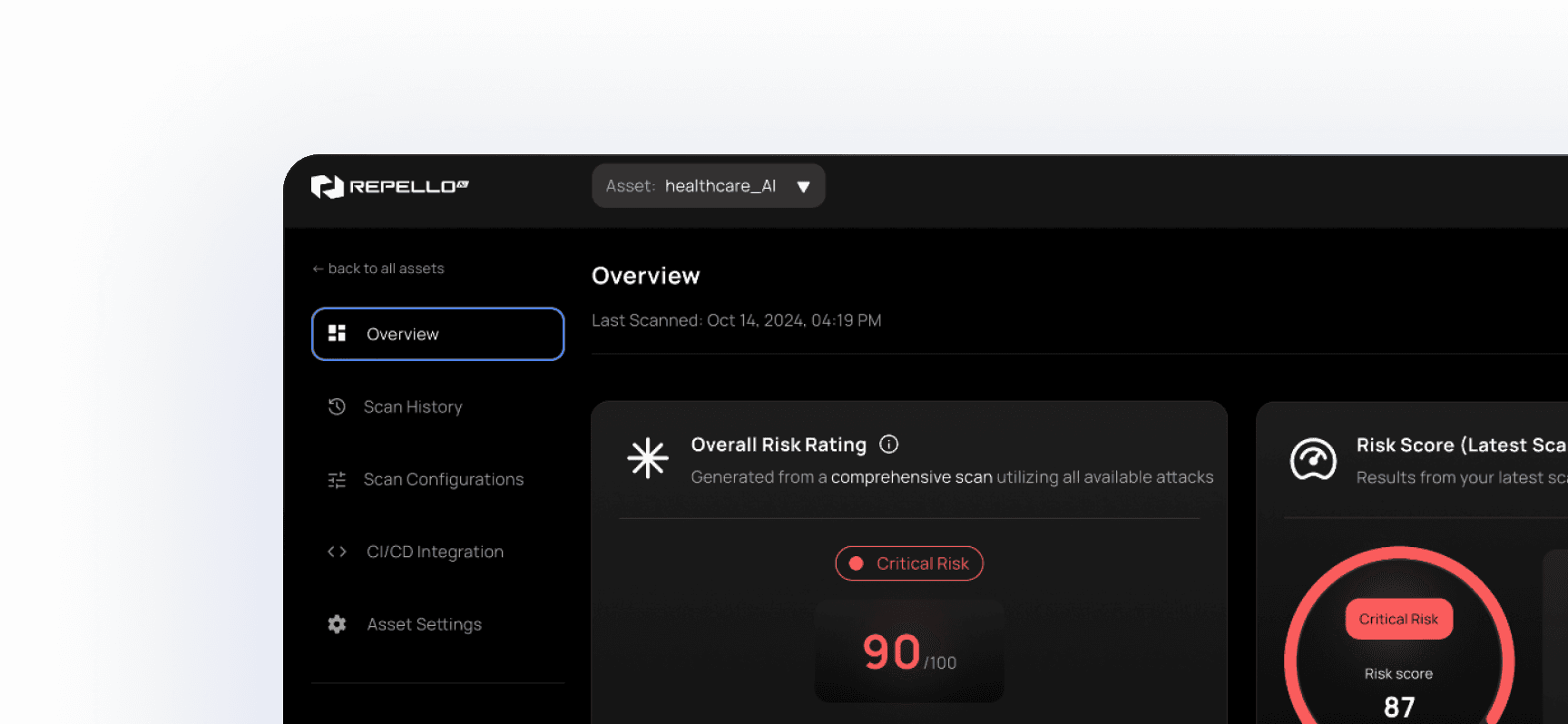Image resolution: width=1568 pixels, height=724 pixels.
Task: Click the Scan History clock icon
Action: coord(337,406)
